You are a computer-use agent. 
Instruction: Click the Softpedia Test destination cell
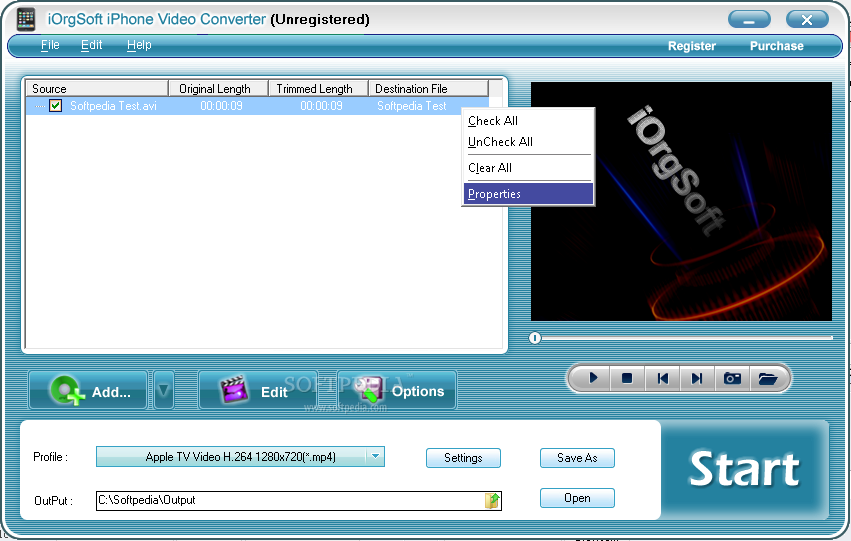point(411,106)
